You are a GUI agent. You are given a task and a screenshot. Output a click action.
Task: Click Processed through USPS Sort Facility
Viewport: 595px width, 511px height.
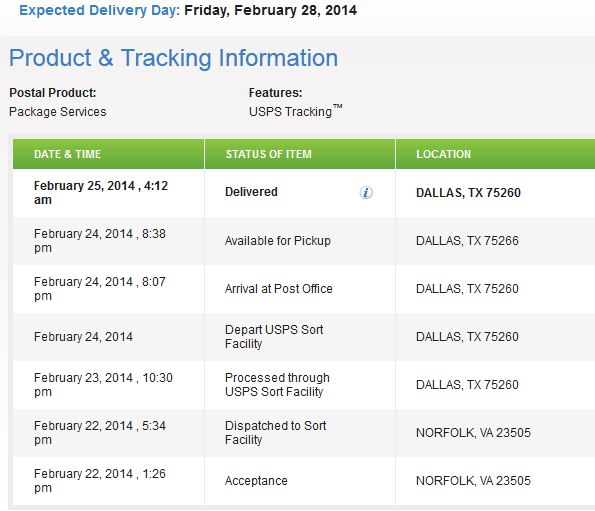277,385
